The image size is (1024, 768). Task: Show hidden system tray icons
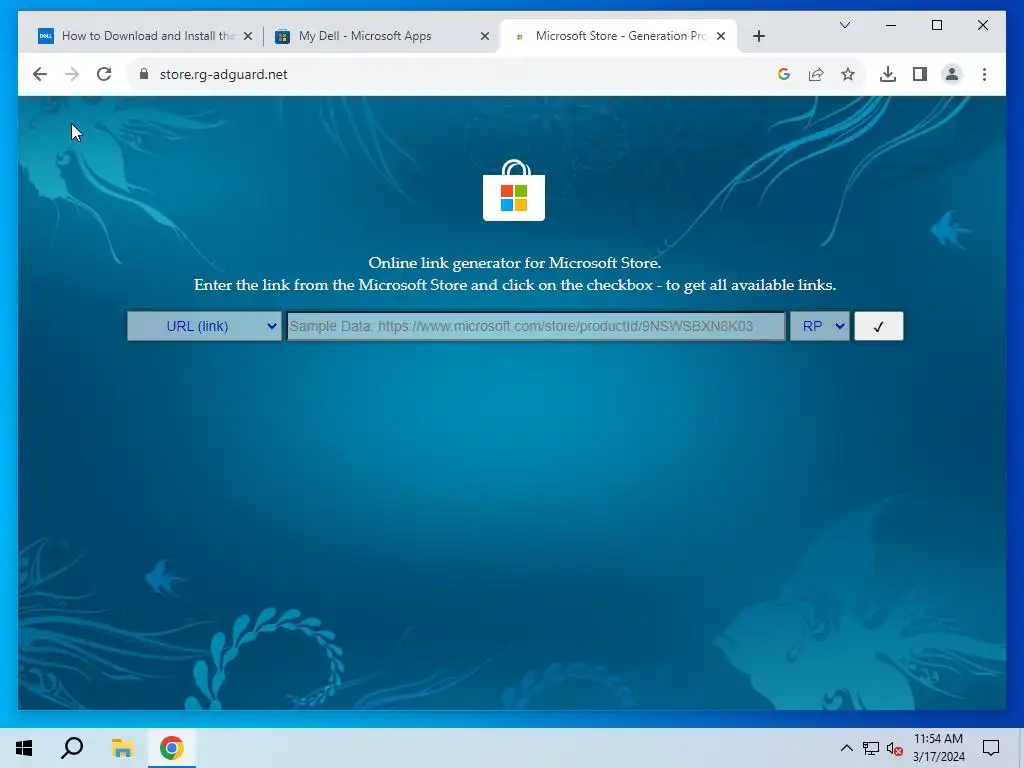coord(846,748)
